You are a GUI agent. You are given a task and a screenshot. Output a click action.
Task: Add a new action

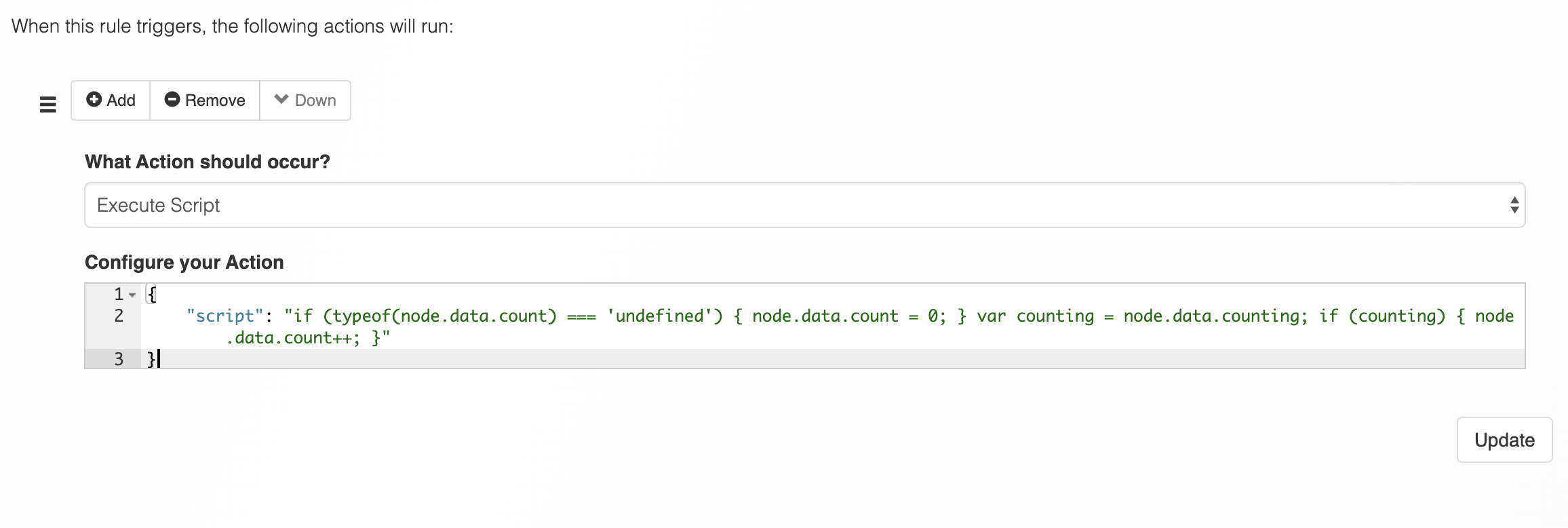coord(111,100)
